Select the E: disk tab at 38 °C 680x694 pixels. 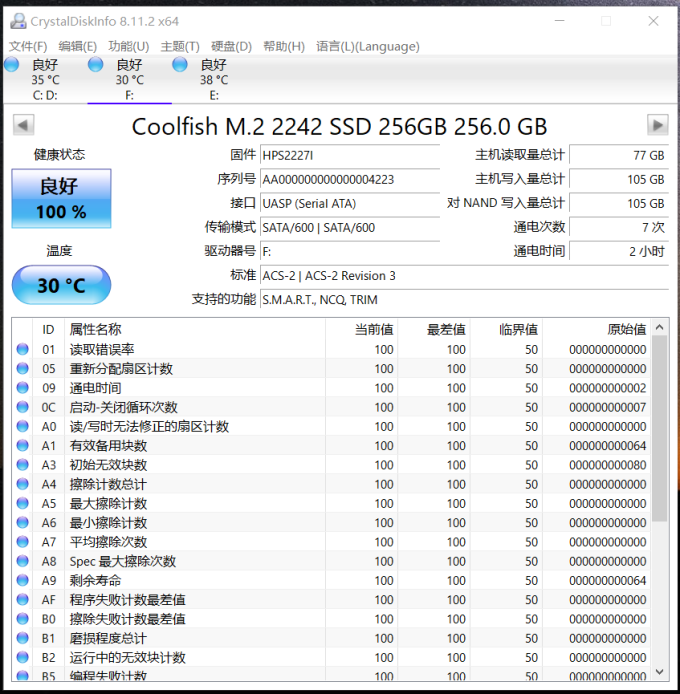pyautogui.click(x=214, y=80)
